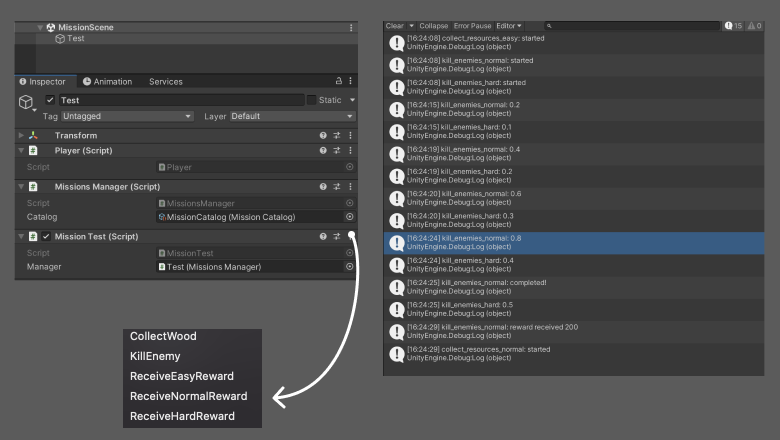Open Missions Manager component kebab menu
The image size is (780, 440).
coord(350,186)
